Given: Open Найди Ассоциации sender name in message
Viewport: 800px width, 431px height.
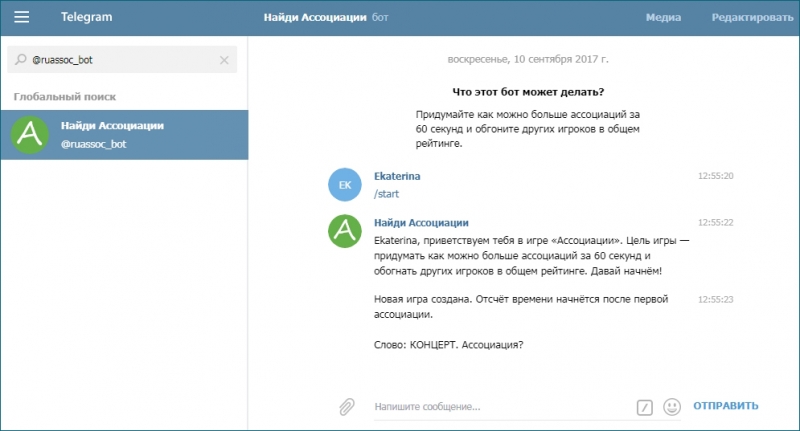Looking at the screenshot, I should [x=421, y=222].
